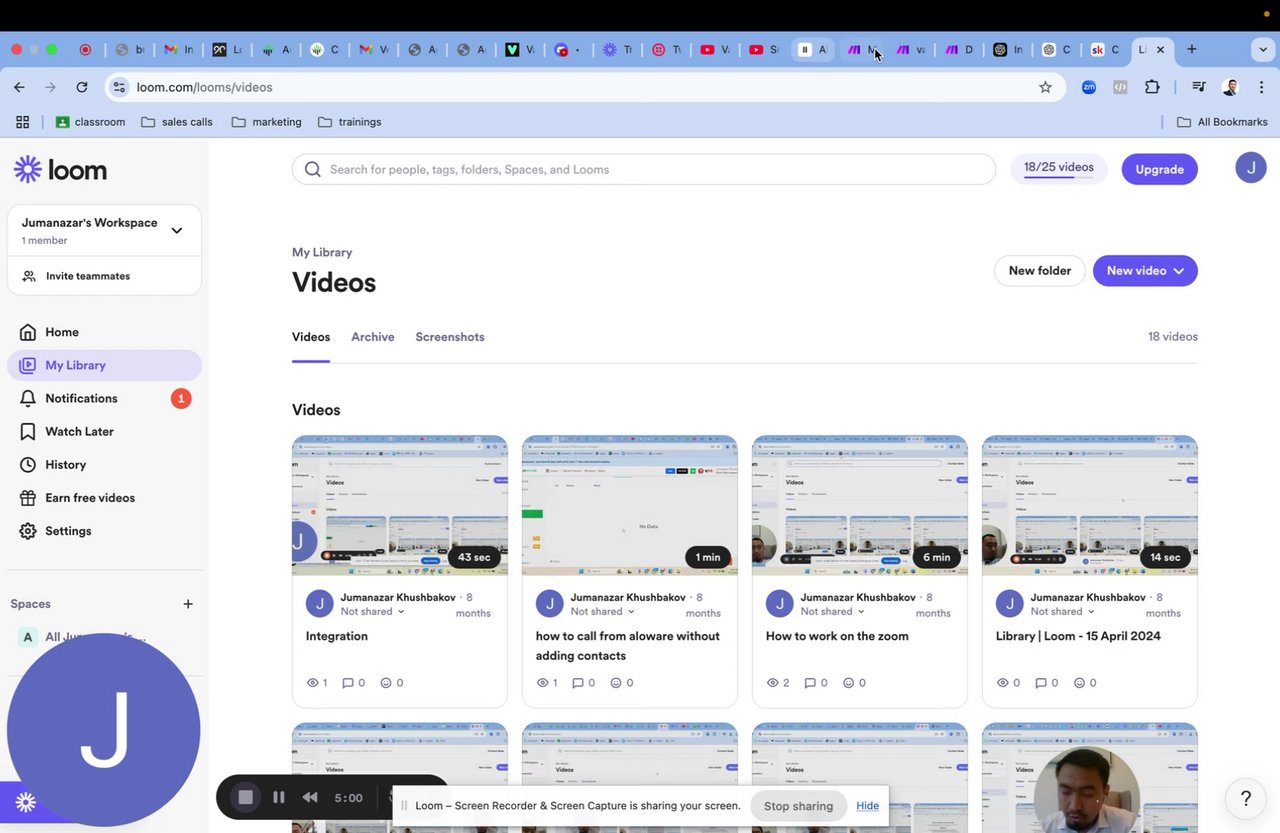
Task: Click the Loom logo
Action: (x=60, y=170)
